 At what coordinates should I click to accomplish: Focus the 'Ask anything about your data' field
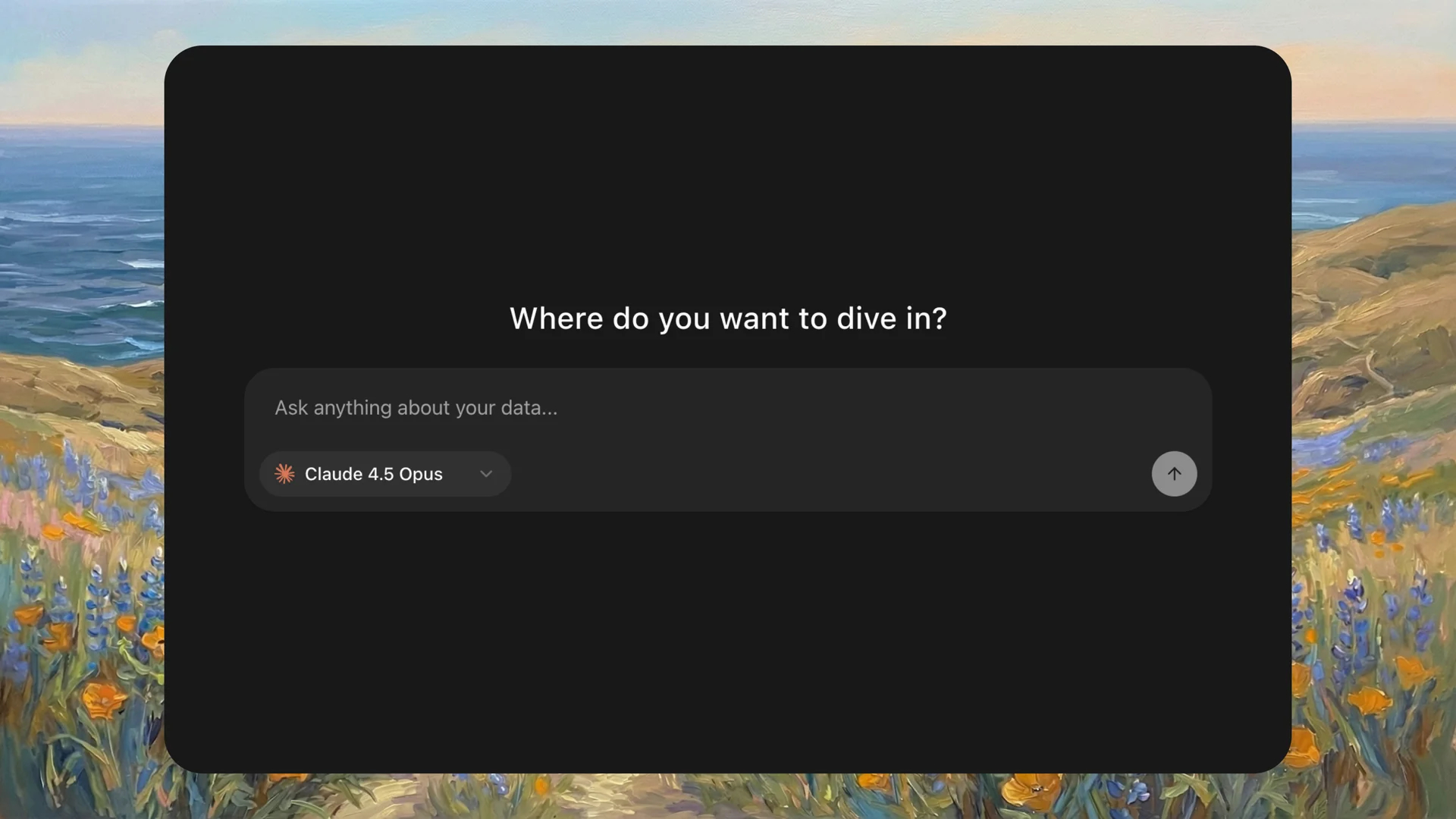[726, 408]
